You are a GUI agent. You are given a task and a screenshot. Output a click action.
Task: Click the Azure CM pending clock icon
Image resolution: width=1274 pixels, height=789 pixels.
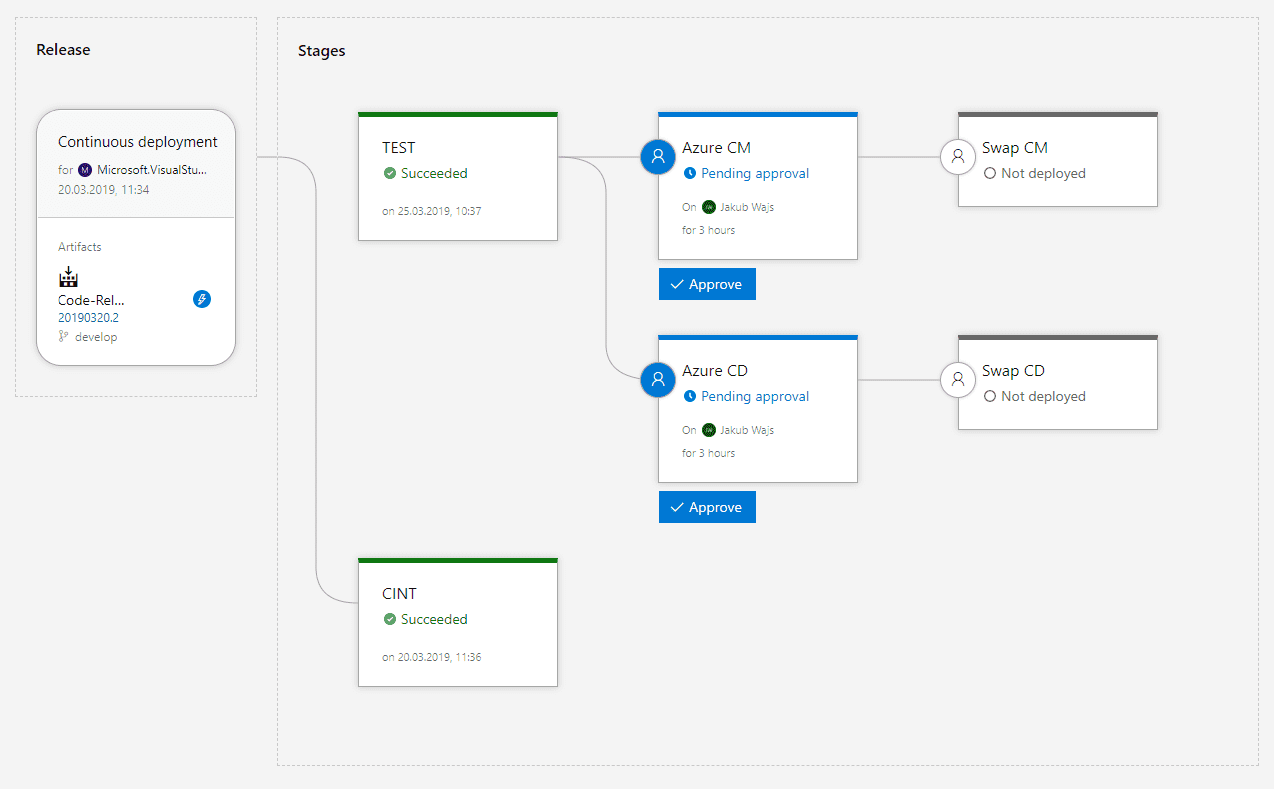click(690, 173)
